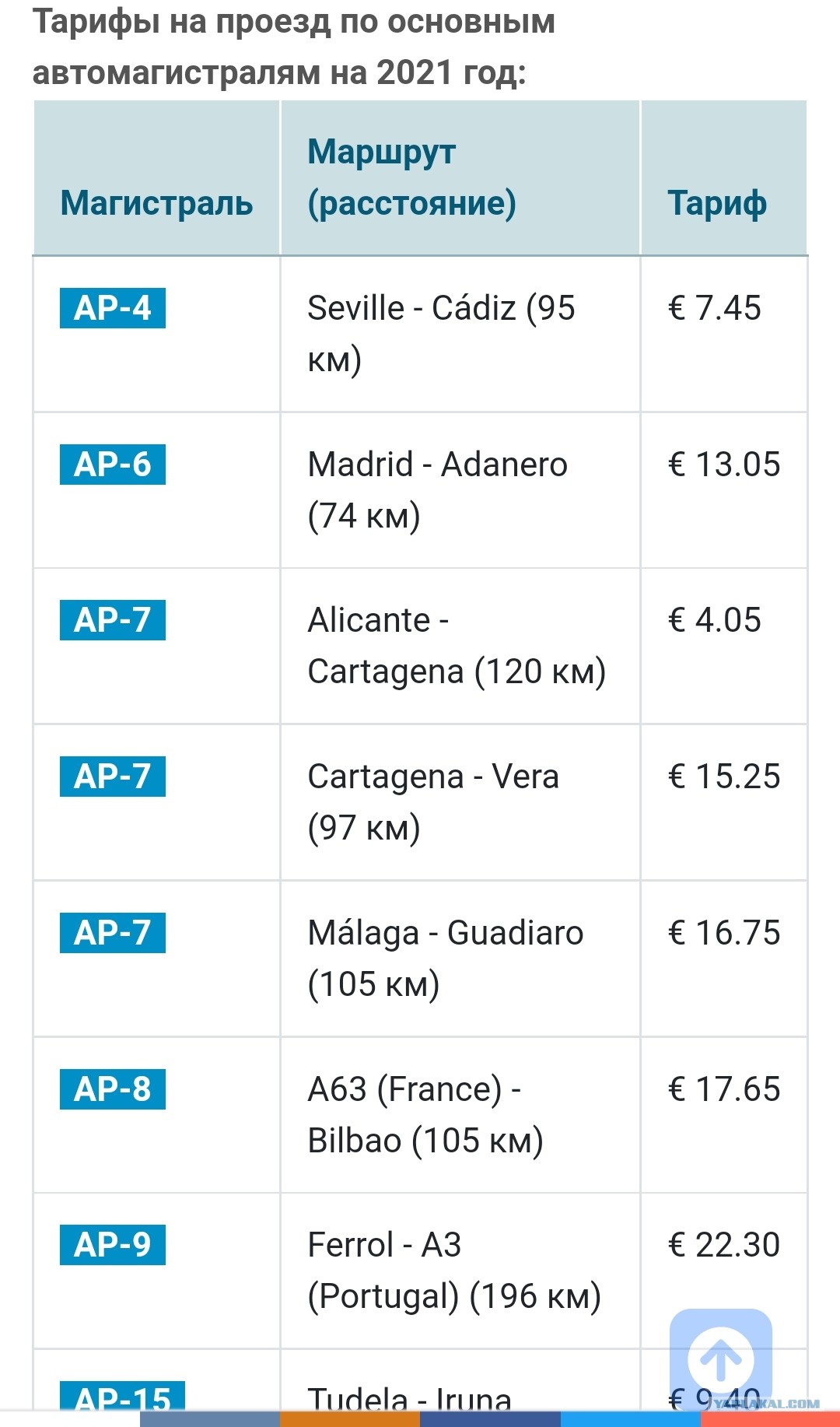Viewport: 840px width, 1427px height.
Task: Click the orange share bar segment
Action: (350, 1419)
